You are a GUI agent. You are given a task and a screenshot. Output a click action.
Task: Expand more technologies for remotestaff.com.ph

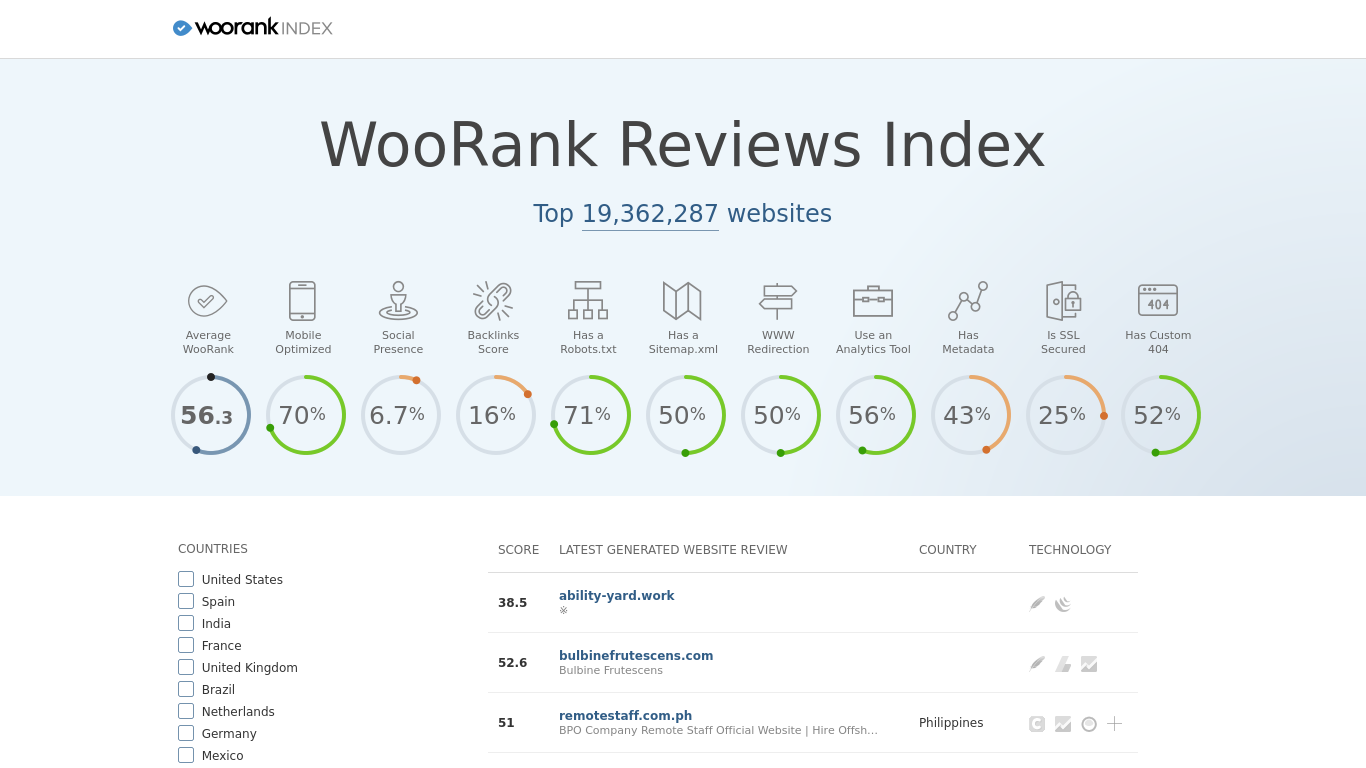coord(1115,724)
